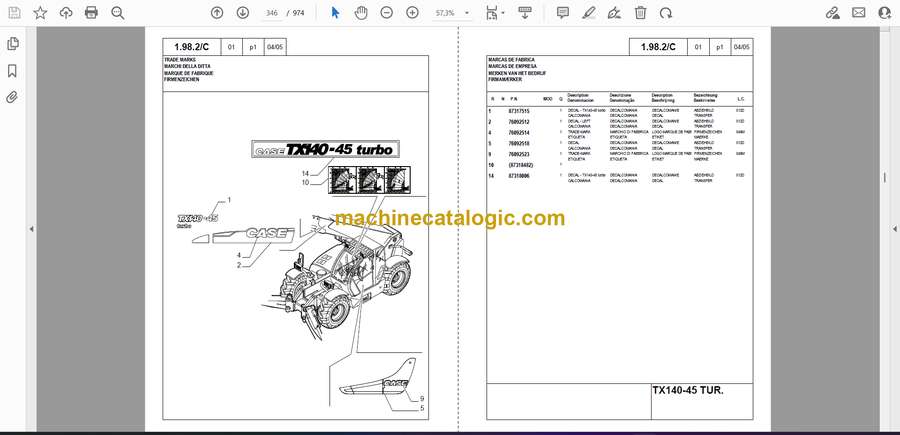Go to the next page arrow
This screenshot has width=900, height=435.
(x=242, y=13)
